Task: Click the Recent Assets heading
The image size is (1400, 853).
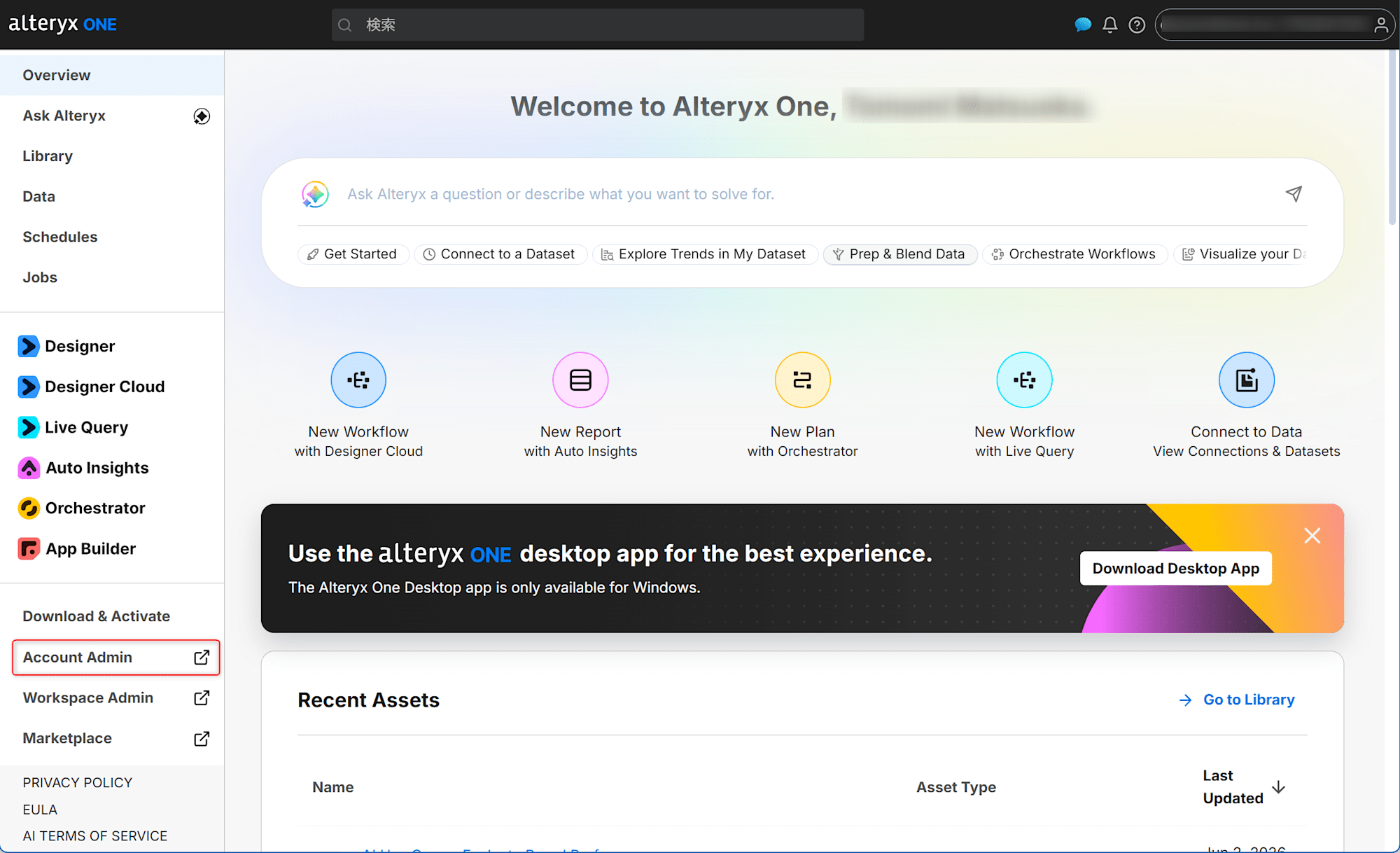Action: click(369, 700)
